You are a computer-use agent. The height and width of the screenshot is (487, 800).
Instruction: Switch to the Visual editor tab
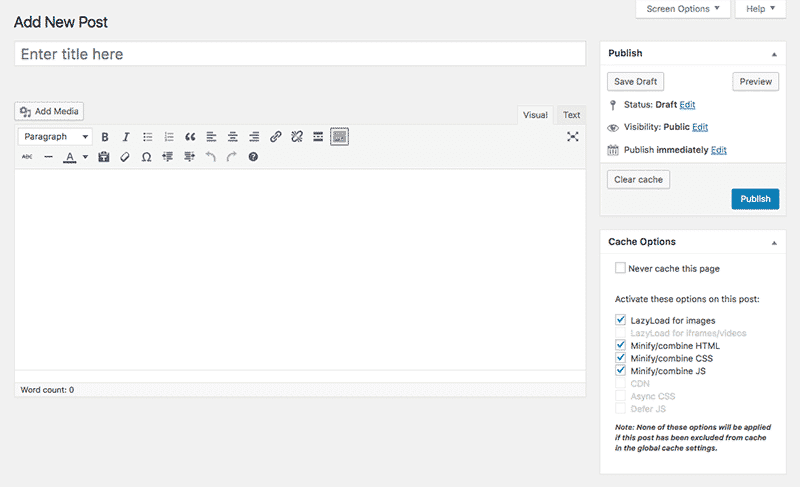point(535,115)
